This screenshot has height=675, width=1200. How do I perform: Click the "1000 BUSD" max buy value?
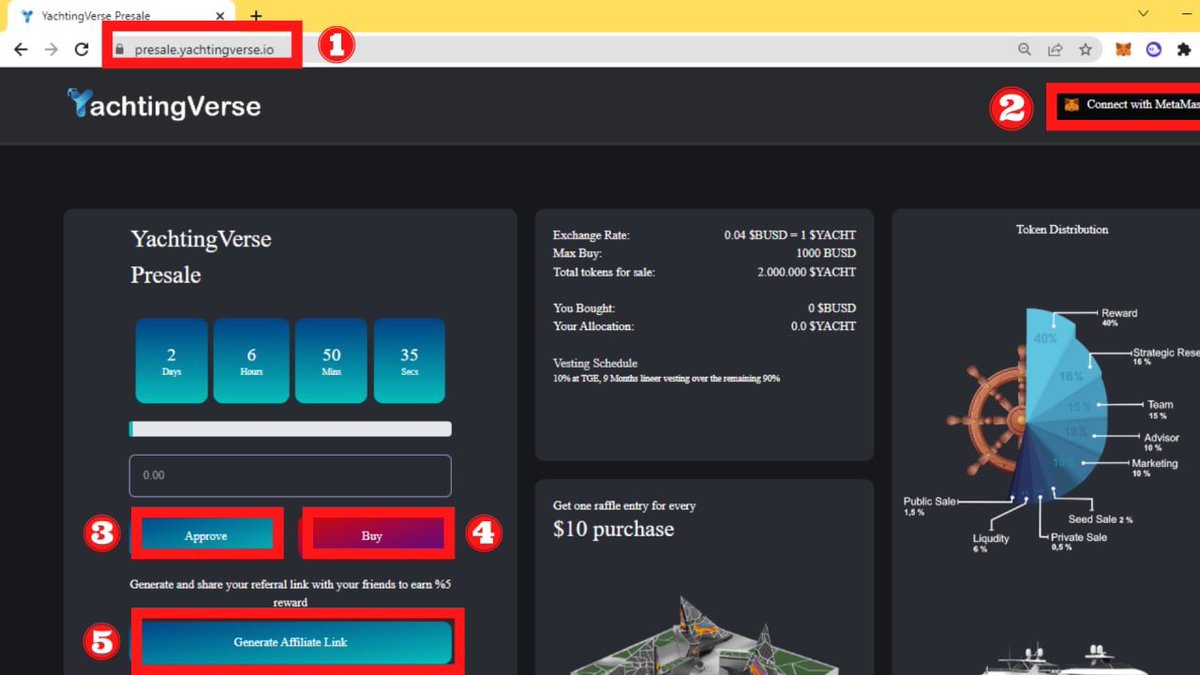(826, 254)
